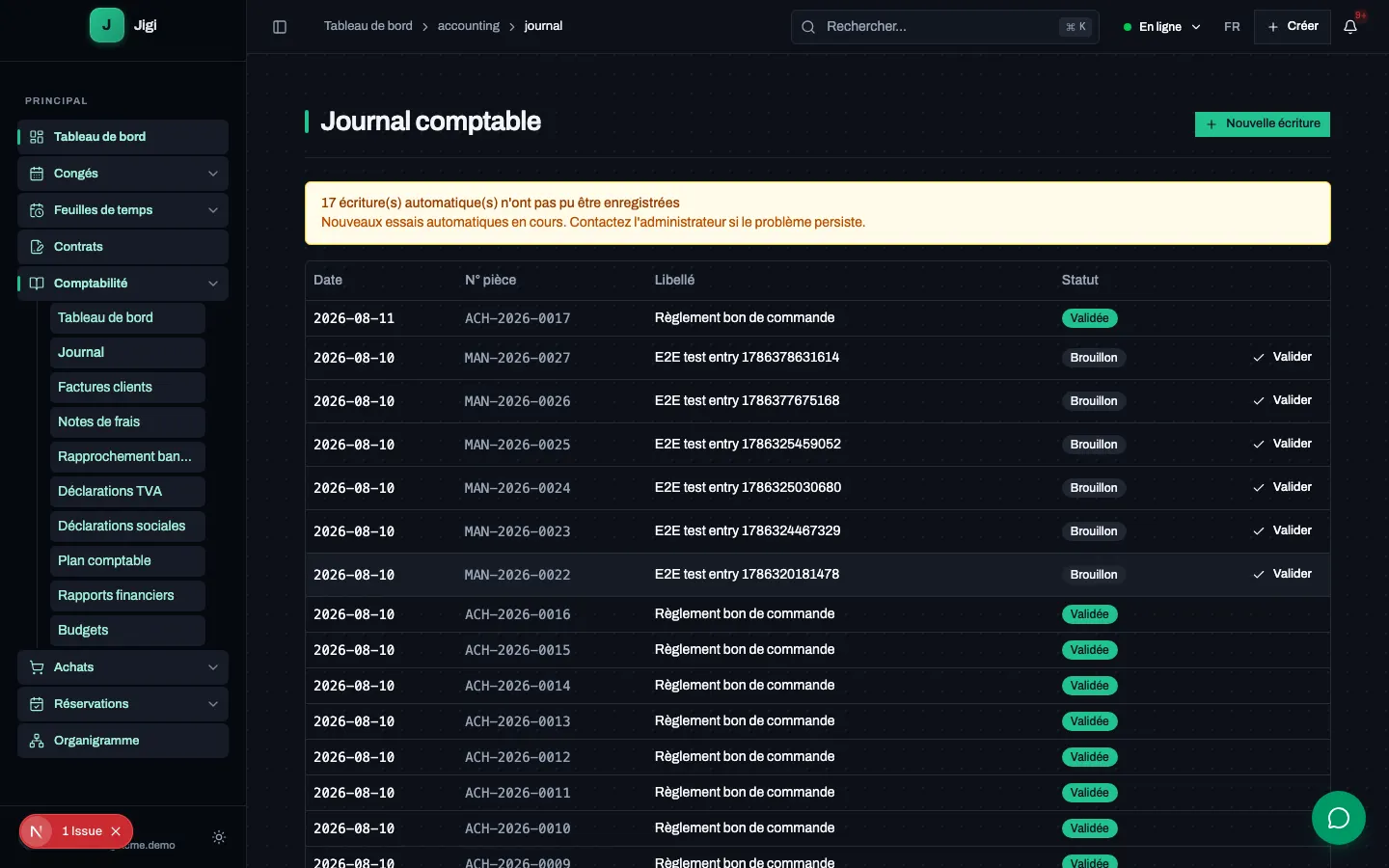The width and height of the screenshot is (1389, 868).
Task: Click Nouvelle écriture button
Action: [1263, 124]
